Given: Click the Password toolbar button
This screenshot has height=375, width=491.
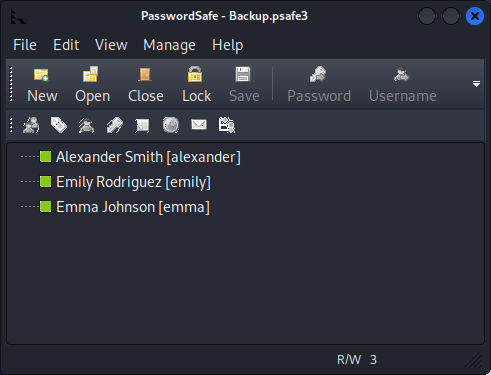Looking at the screenshot, I should (x=319, y=85).
